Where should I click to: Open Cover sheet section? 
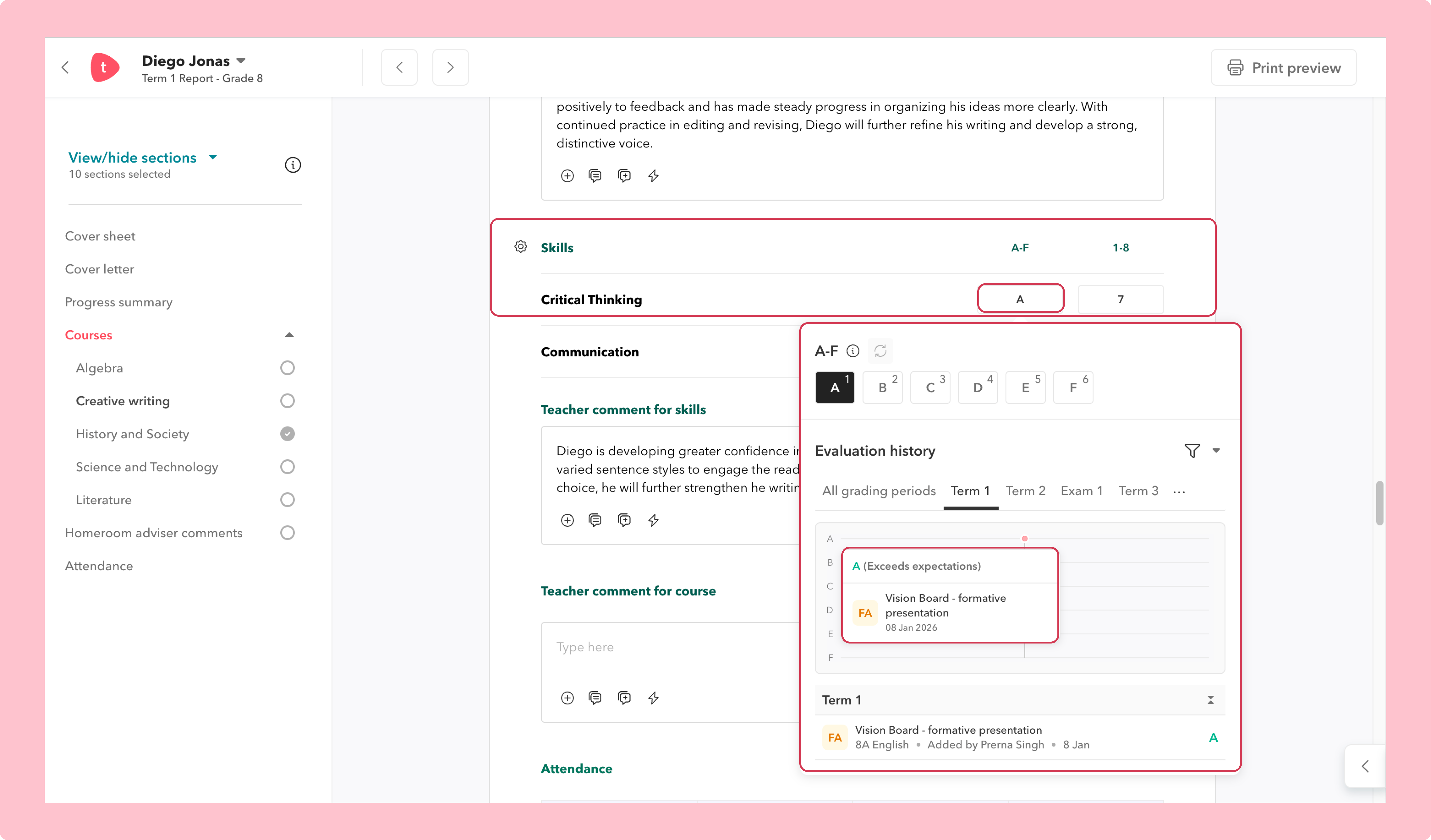pyautogui.click(x=100, y=236)
